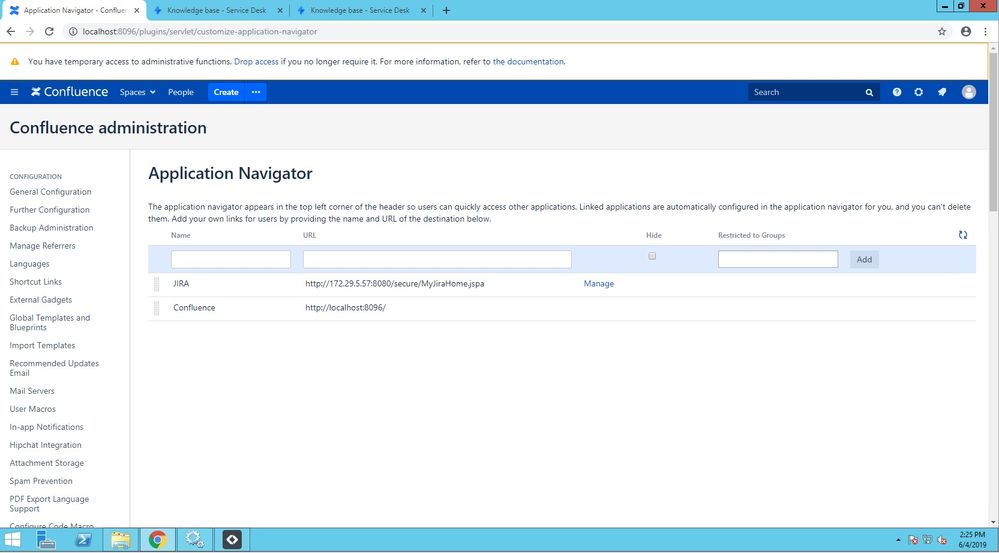Open Backup Administration in the sidebar
The height and width of the screenshot is (553, 999).
point(52,227)
